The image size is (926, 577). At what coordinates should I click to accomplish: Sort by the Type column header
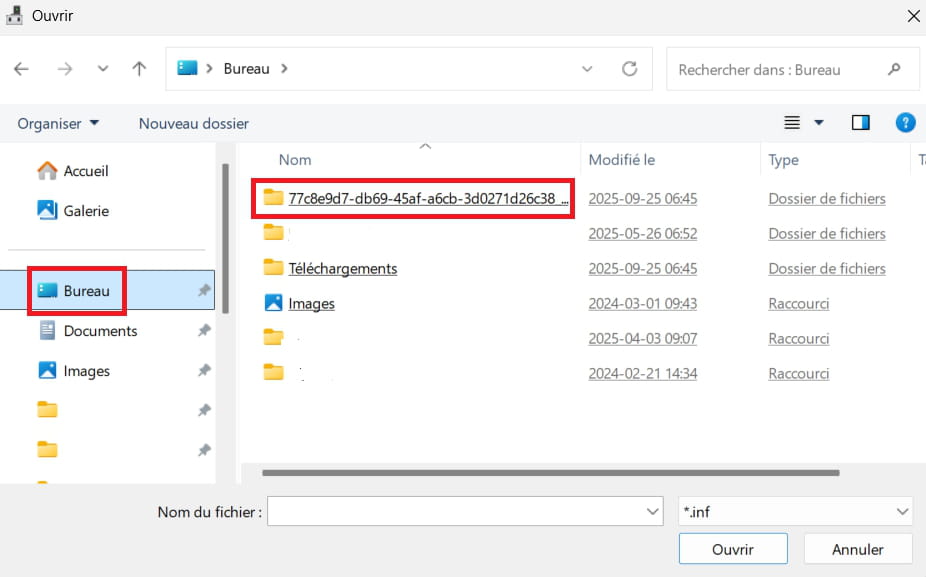783,159
